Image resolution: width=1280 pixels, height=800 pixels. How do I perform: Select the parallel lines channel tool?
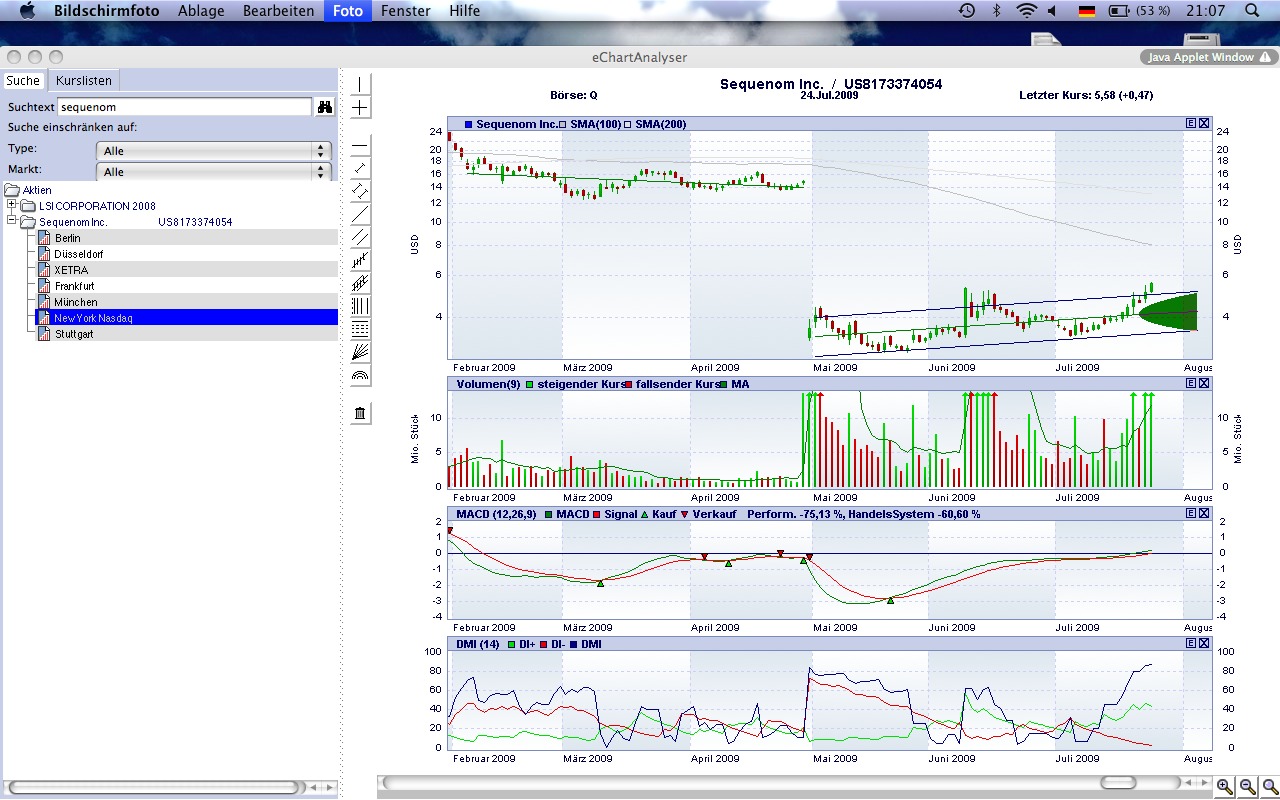pos(360,237)
